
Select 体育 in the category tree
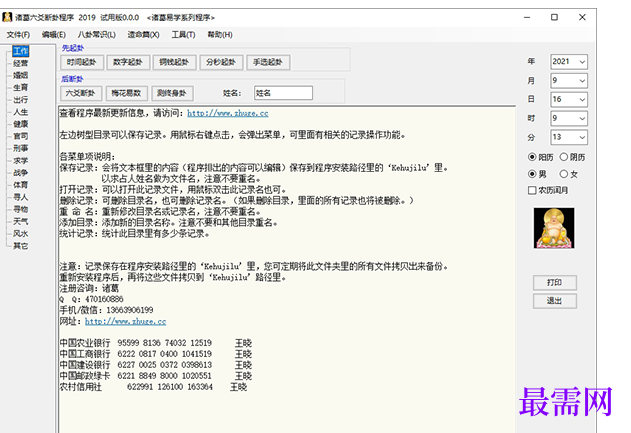(21, 185)
